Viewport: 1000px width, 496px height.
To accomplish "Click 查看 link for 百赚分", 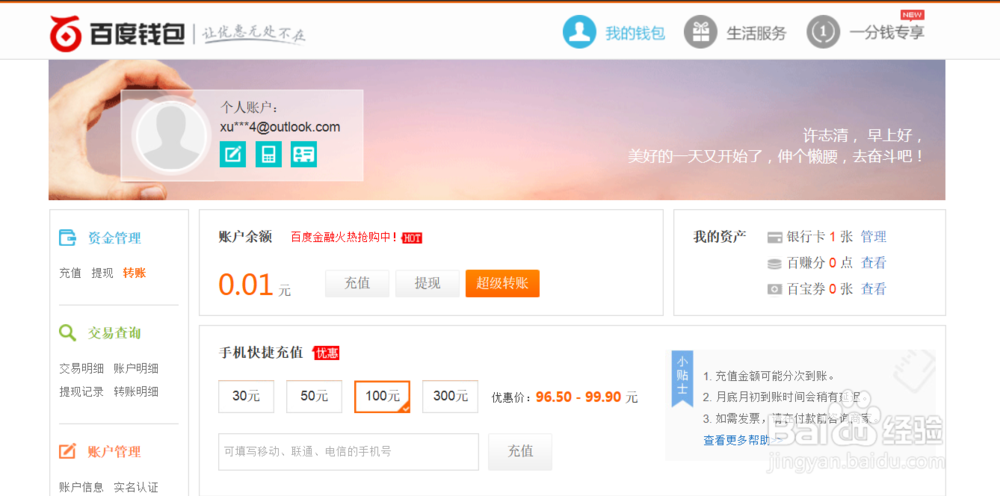I will (x=873, y=263).
